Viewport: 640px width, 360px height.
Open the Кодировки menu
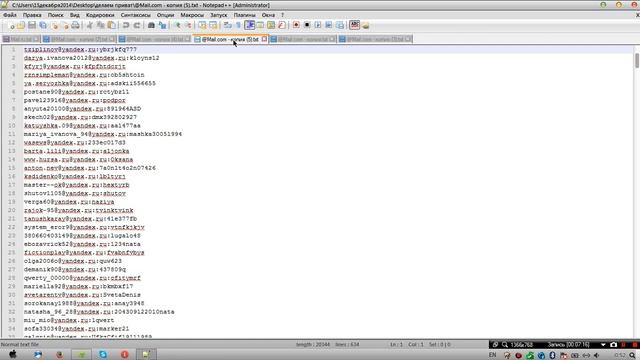click(x=100, y=15)
